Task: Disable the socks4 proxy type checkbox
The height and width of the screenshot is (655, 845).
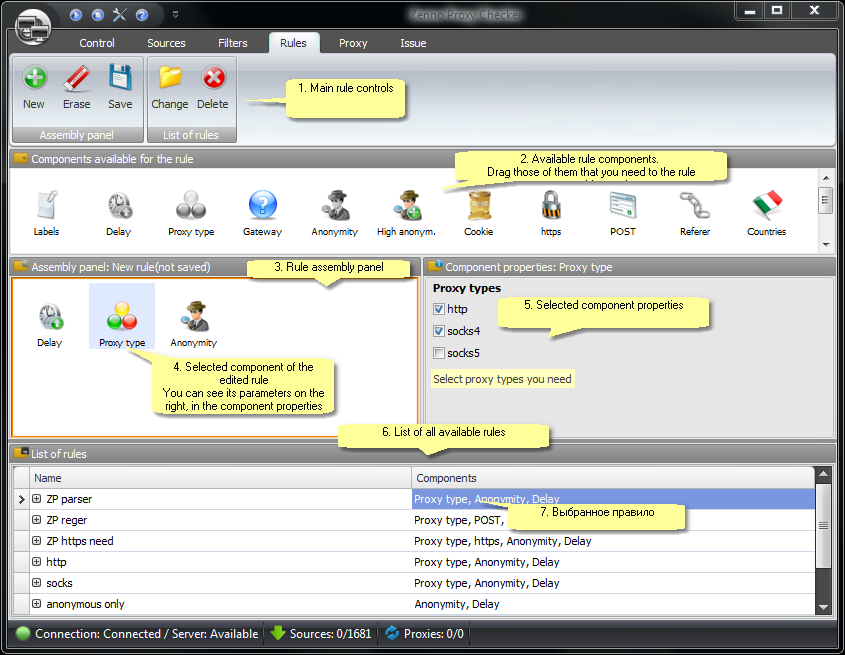Action: [x=439, y=331]
